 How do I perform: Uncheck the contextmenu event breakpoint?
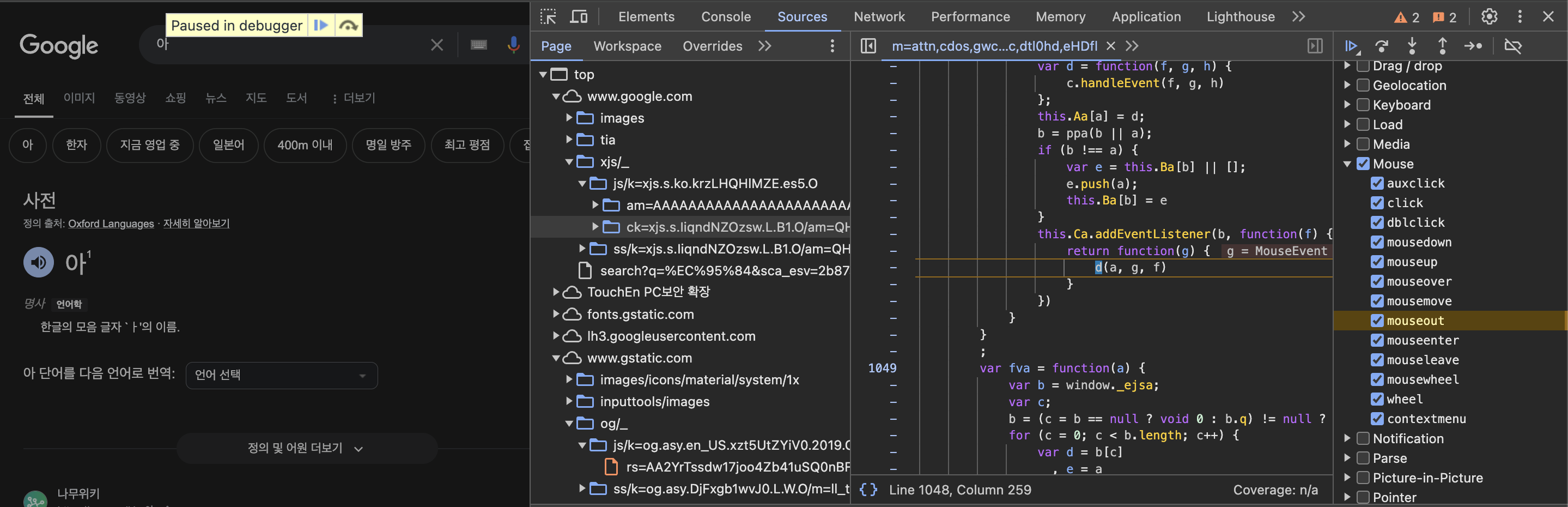click(1377, 419)
